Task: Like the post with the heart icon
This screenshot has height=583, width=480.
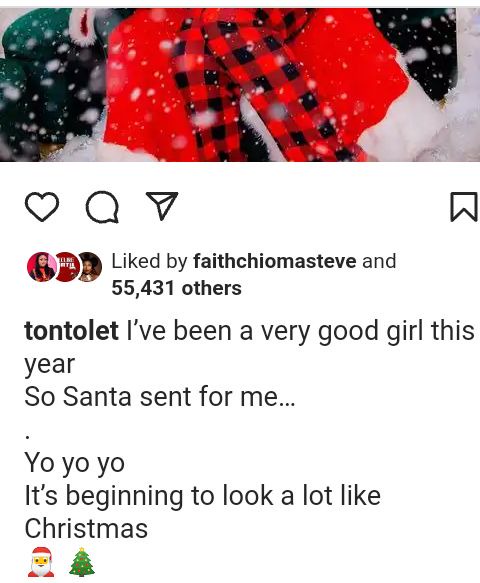Action: (x=42, y=207)
